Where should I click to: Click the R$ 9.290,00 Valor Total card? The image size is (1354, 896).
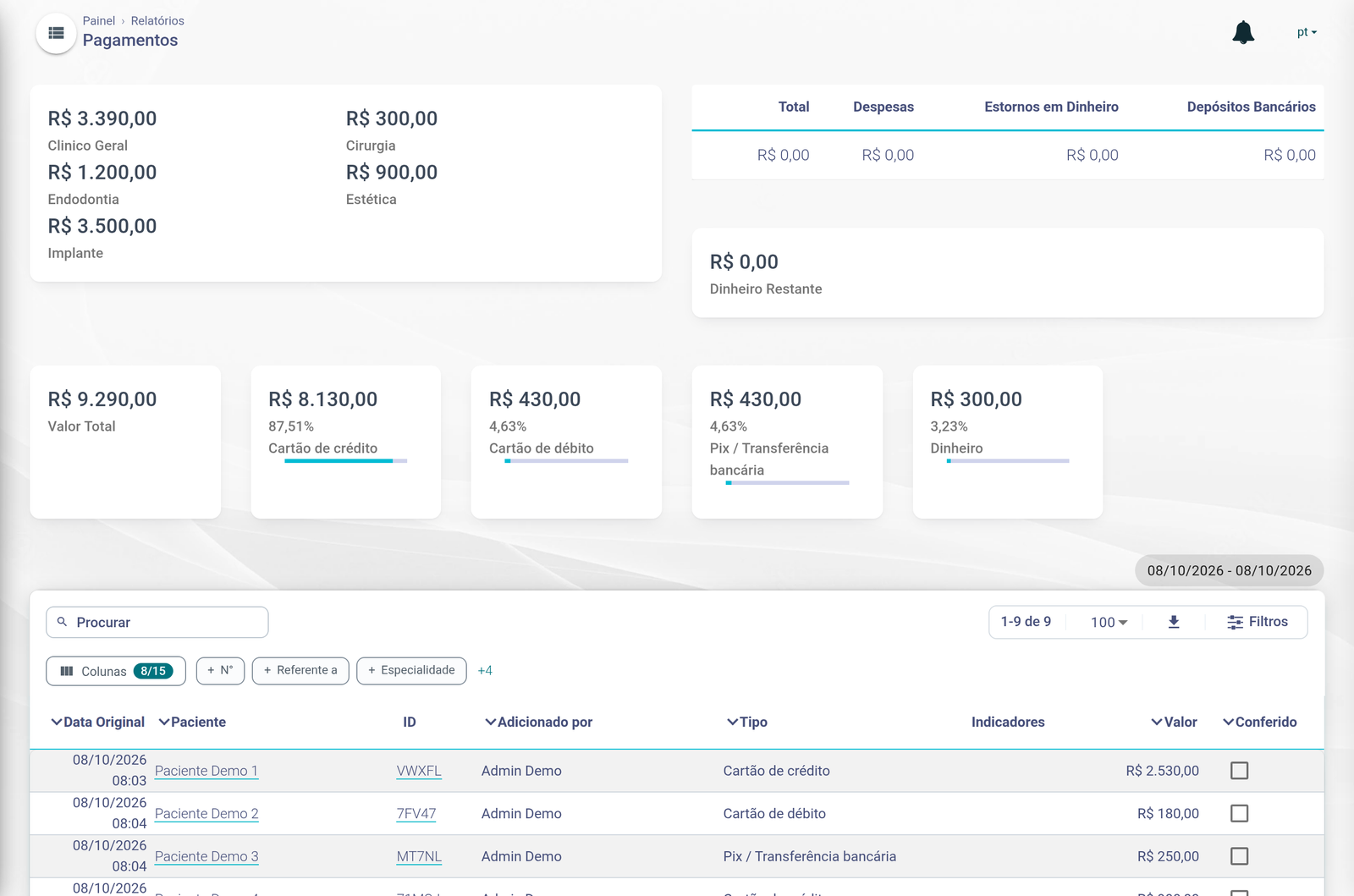[x=125, y=442]
